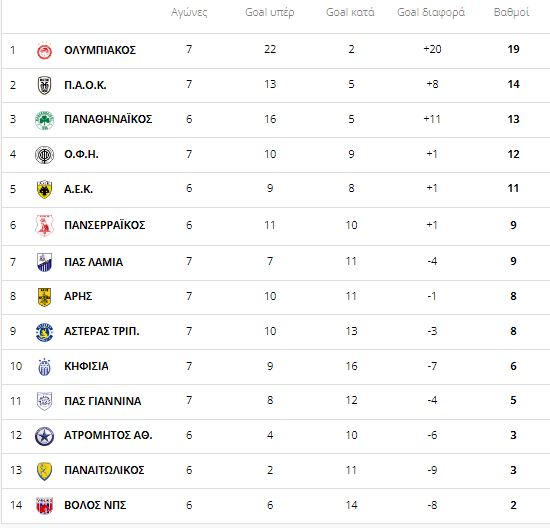Screen dimensions: 550x528
Task: Sort table by Αγώνες column header
Action: tap(189, 13)
